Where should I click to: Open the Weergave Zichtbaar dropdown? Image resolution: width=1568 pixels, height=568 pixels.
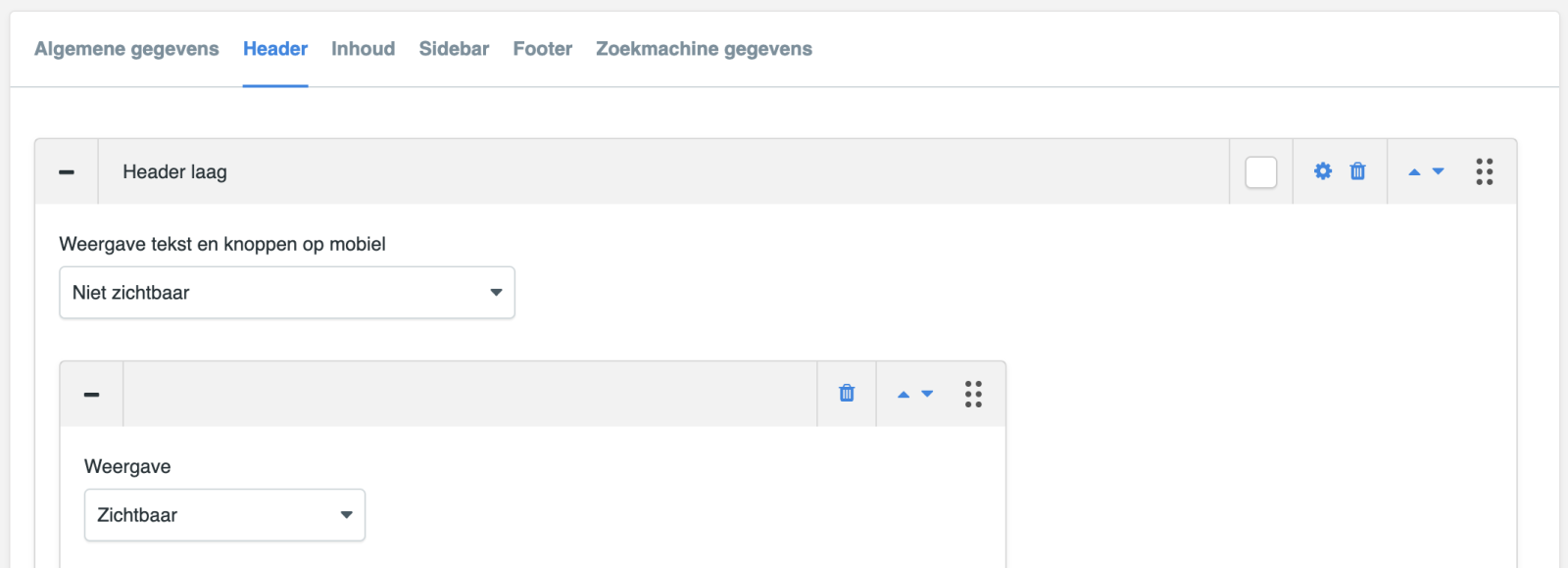tap(224, 515)
